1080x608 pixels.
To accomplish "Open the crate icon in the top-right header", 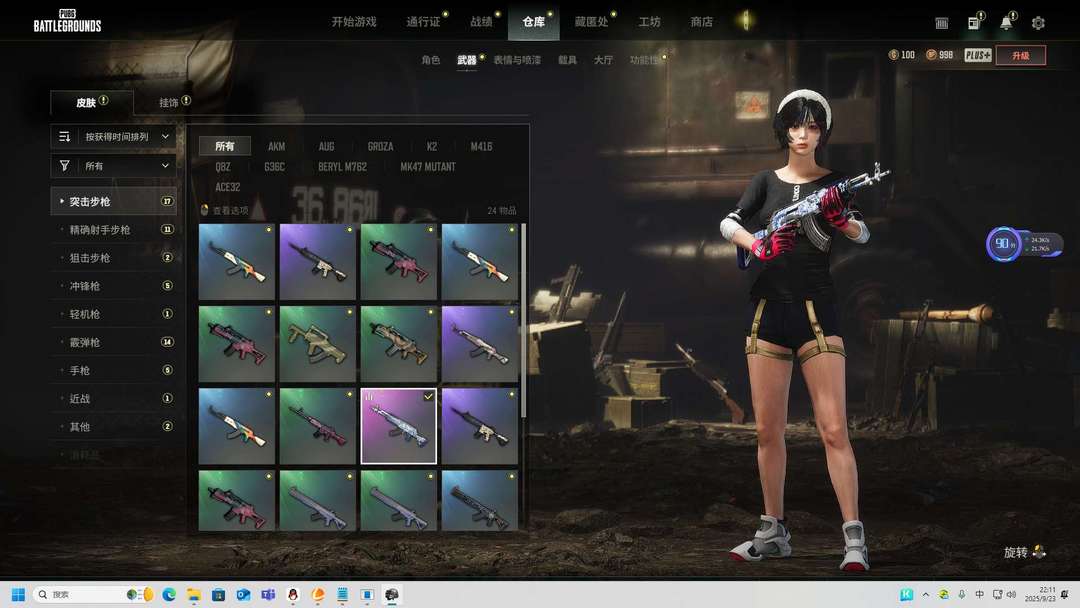I will (942, 23).
